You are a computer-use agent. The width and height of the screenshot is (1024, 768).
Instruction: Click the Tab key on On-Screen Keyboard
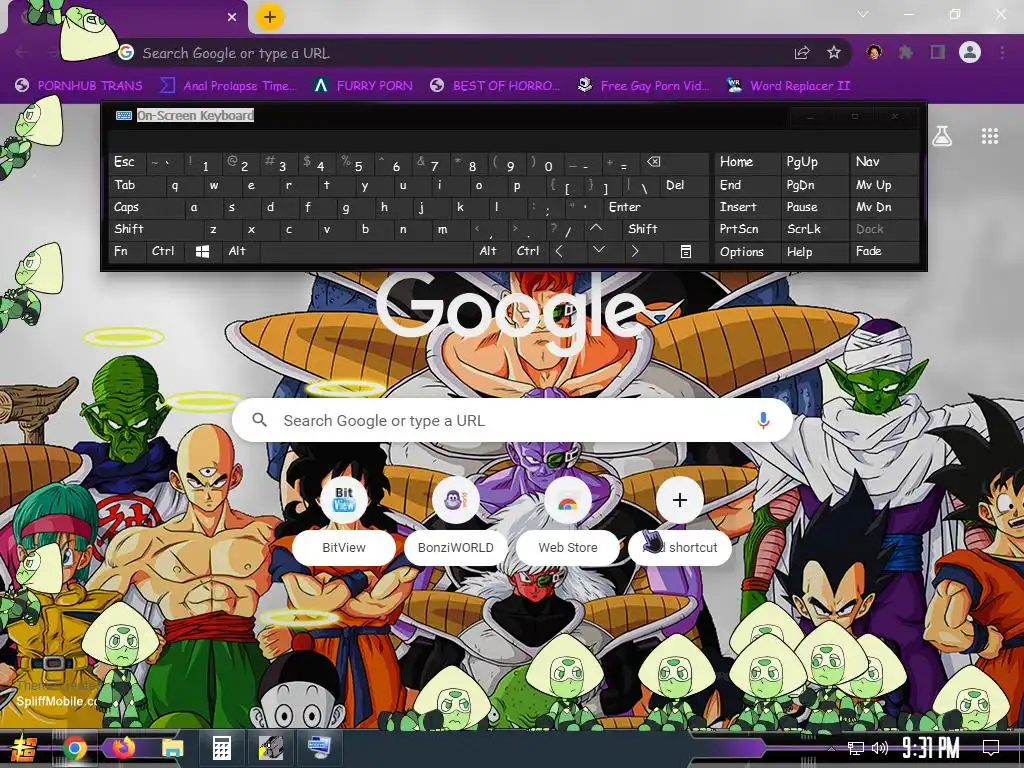click(x=137, y=185)
